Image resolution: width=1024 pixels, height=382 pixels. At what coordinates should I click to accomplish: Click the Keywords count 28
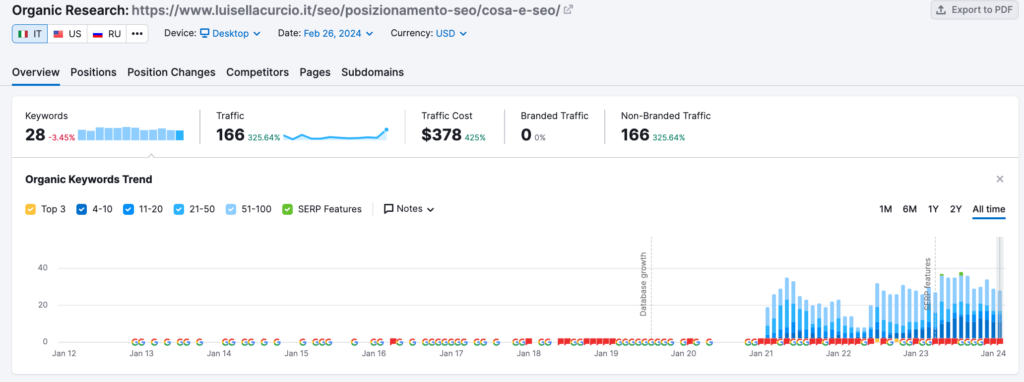click(x=35, y=135)
